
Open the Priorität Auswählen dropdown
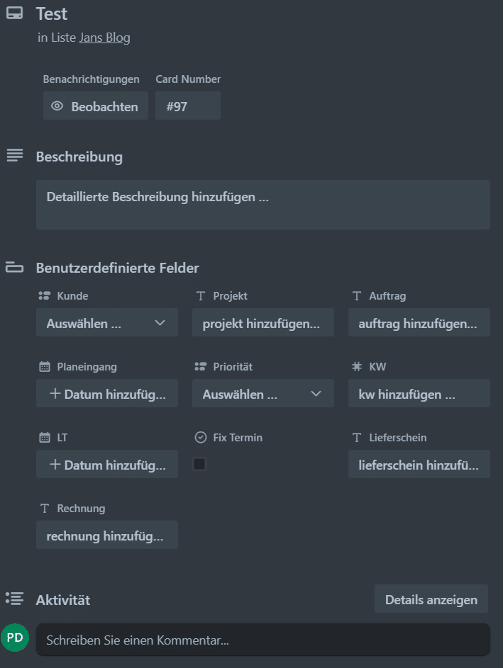point(263,393)
